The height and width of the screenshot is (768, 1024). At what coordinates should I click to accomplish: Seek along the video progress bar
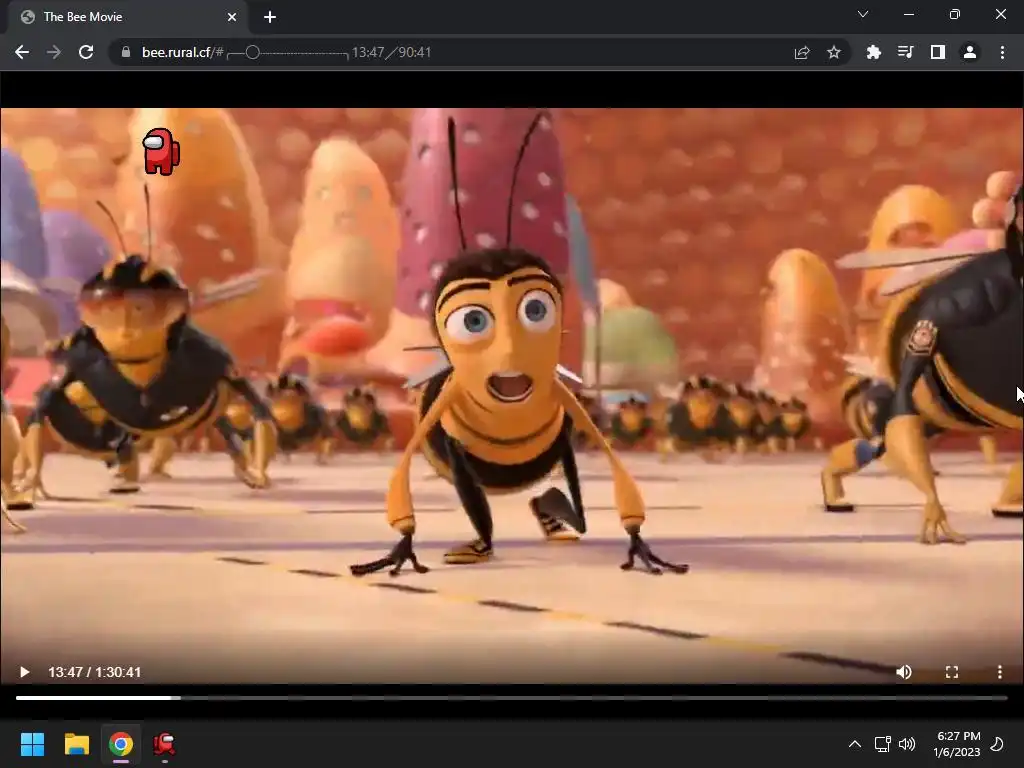pyautogui.click(x=511, y=698)
